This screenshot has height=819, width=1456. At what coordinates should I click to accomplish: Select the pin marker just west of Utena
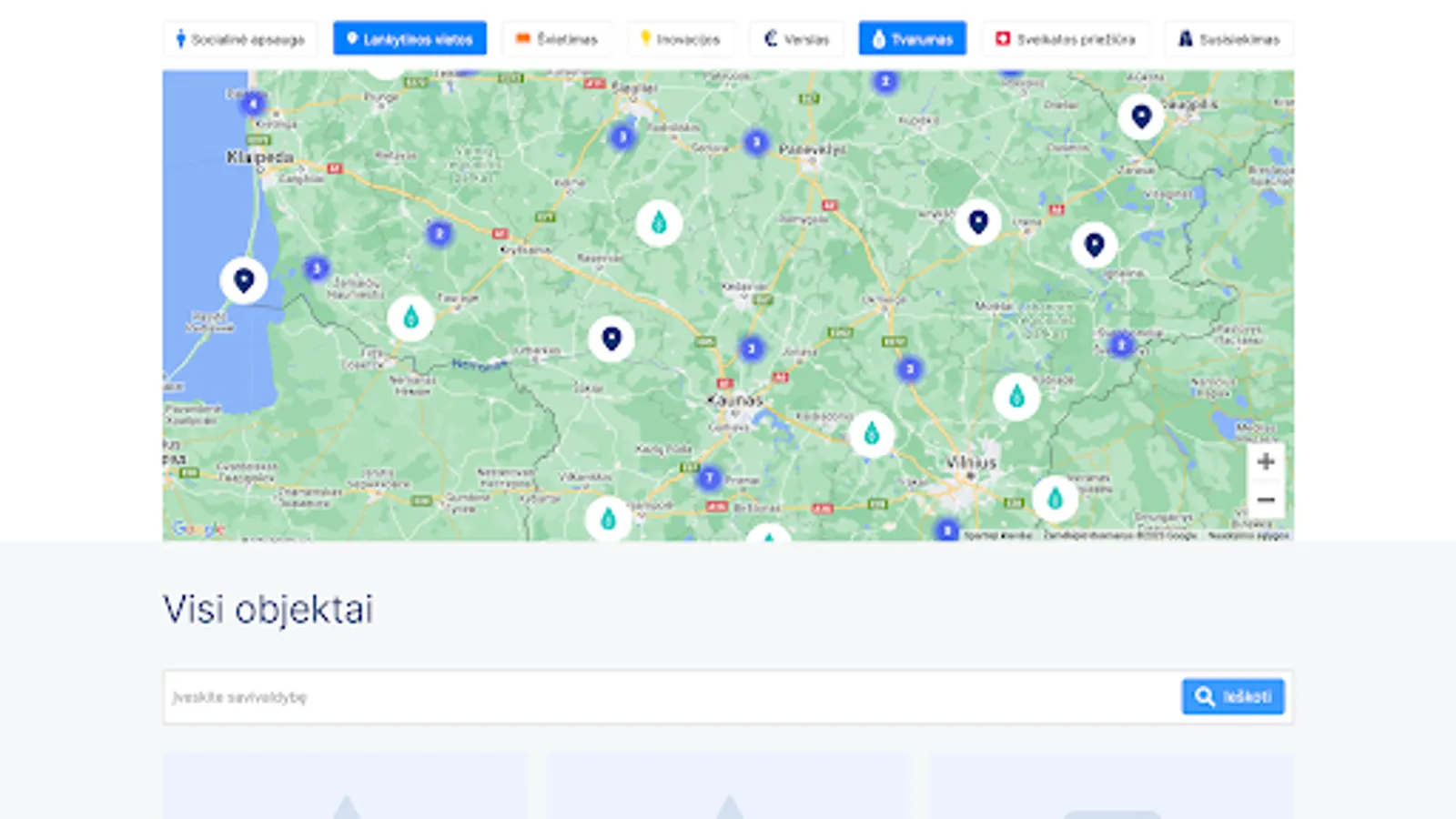click(x=978, y=222)
